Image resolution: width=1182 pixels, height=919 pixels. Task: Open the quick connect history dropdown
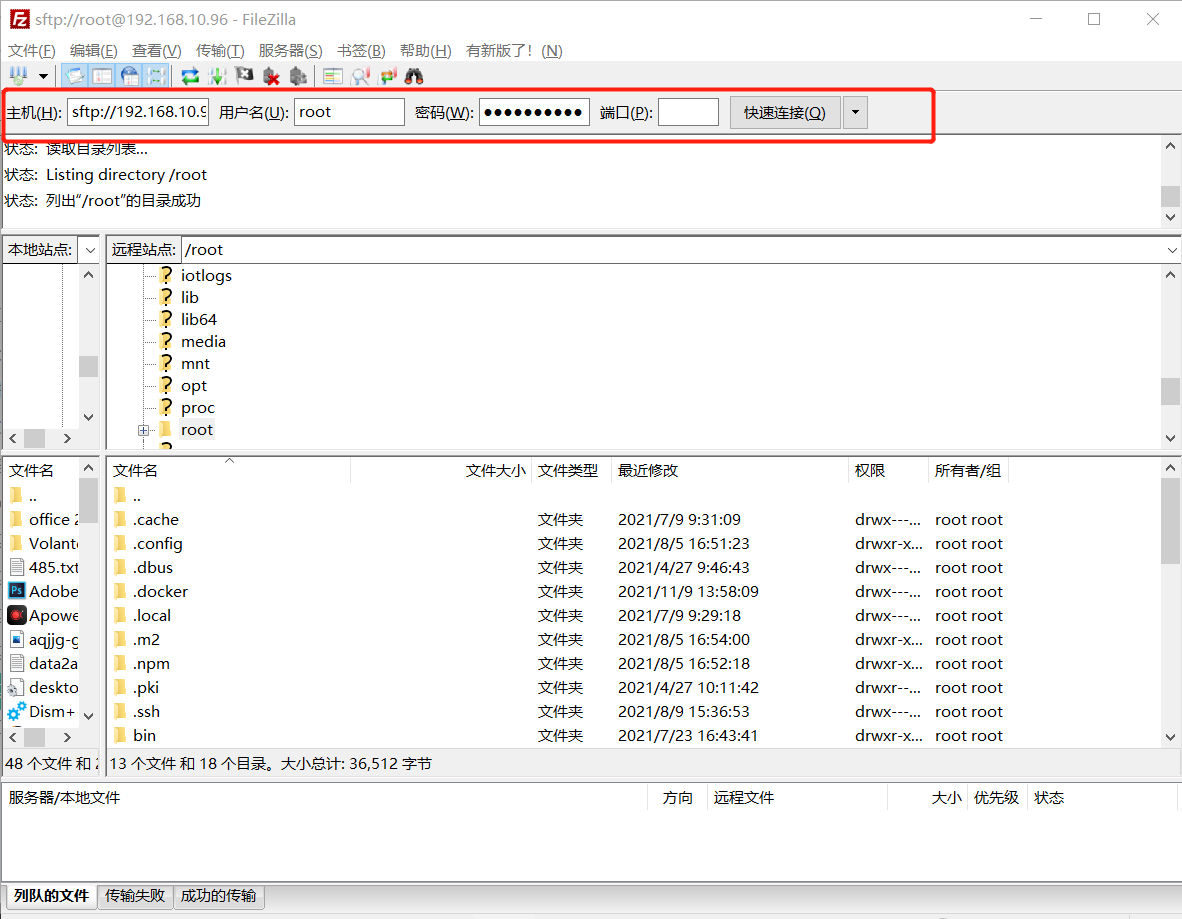tap(855, 112)
